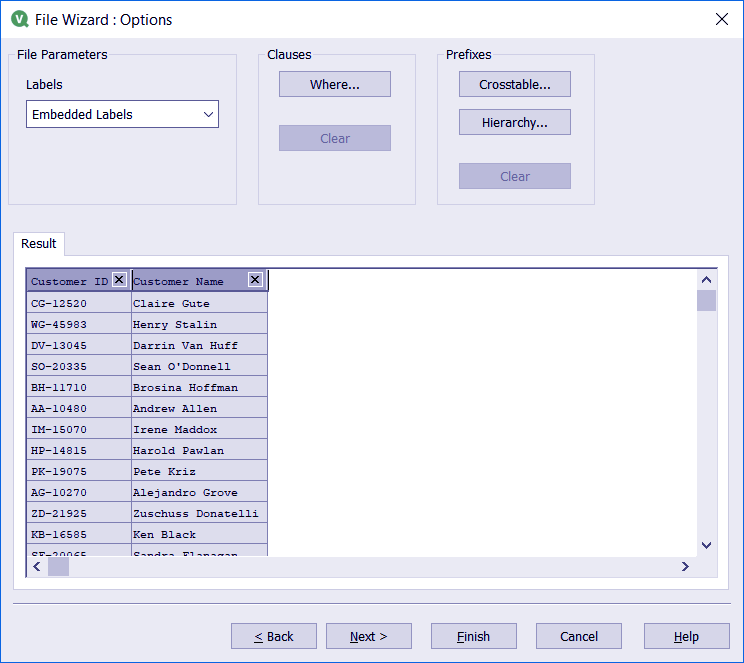Click the vertical scrollbar down arrow
Viewport: 744px width, 663px height.
pyautogui.click(x=707, y=545)
